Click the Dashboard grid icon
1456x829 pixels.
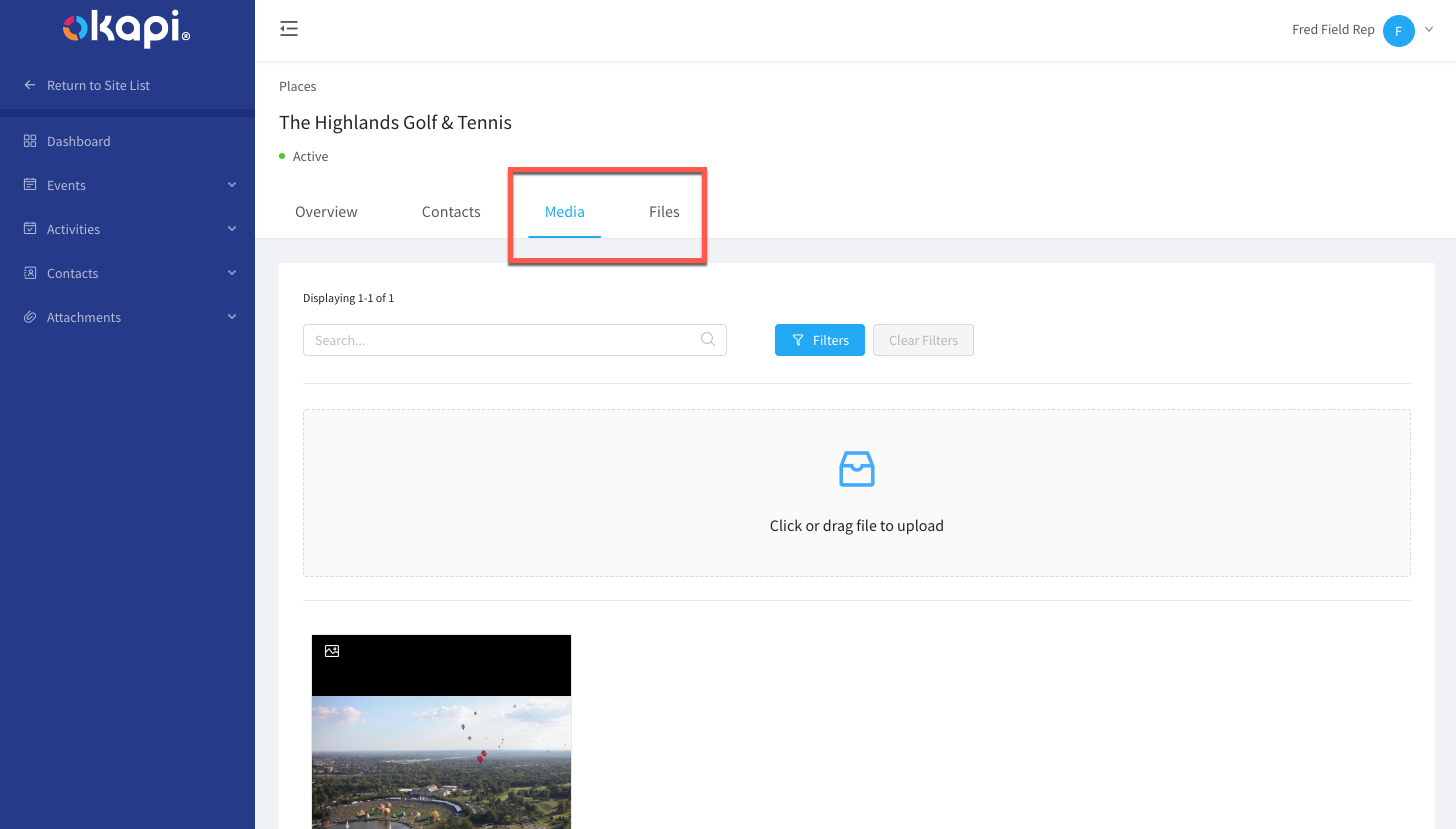point(30,141)
